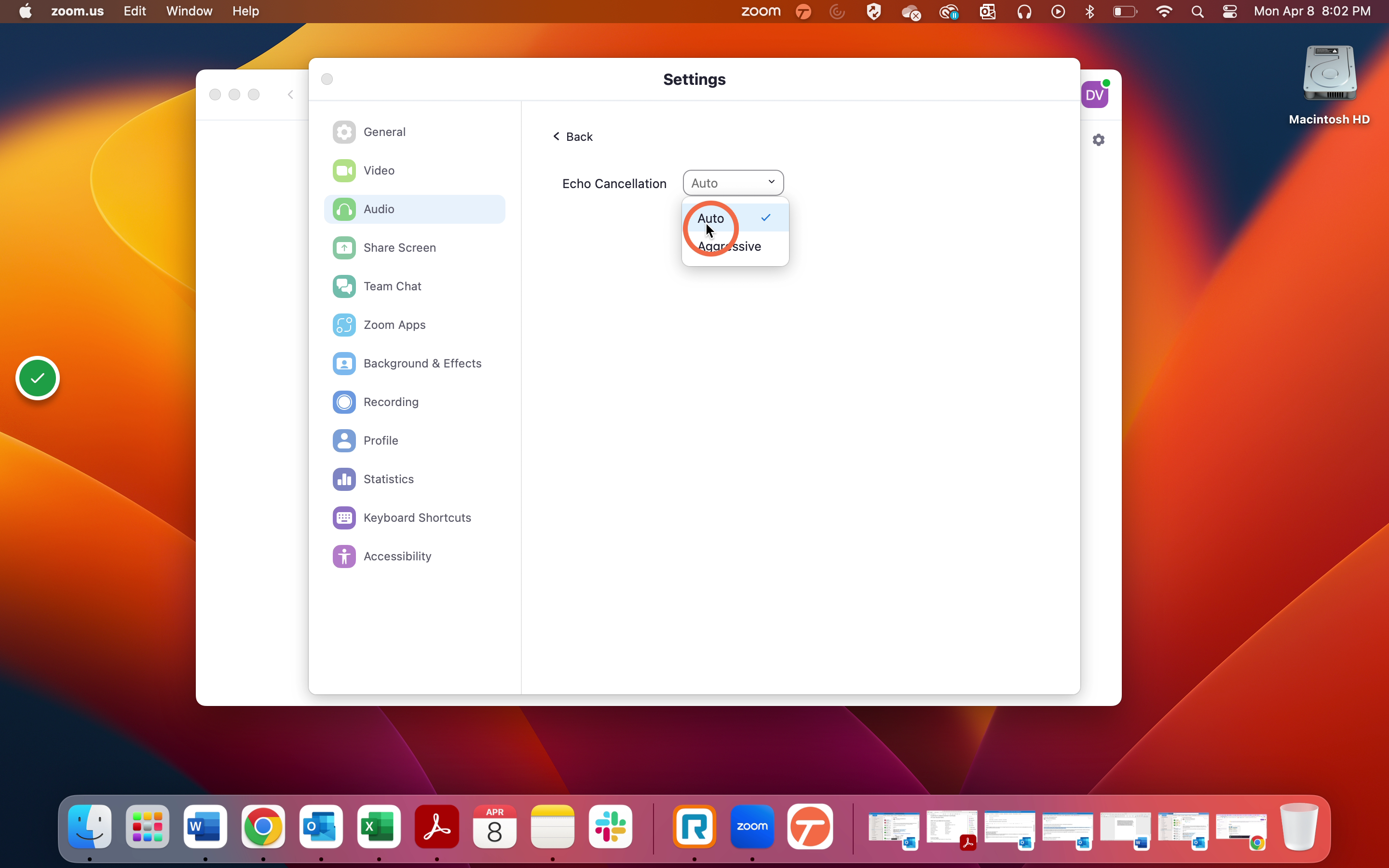
Task: Click the green checkmark badge on desktop
Action: (x=38, y=379)
